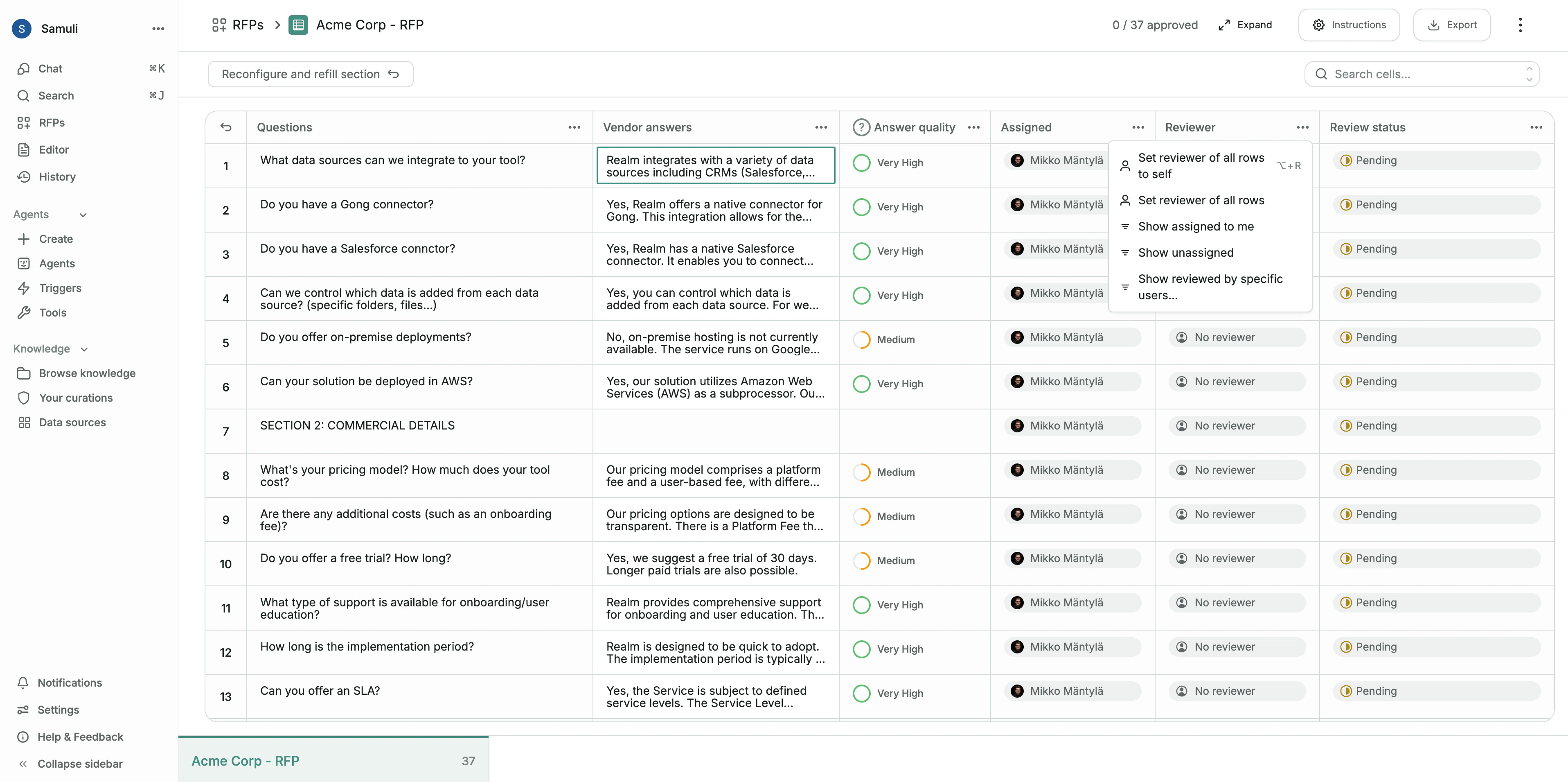The image size is (1568, 782).
Task: Open Triggers lightning icon in sidebar
Action: (24, 288)
